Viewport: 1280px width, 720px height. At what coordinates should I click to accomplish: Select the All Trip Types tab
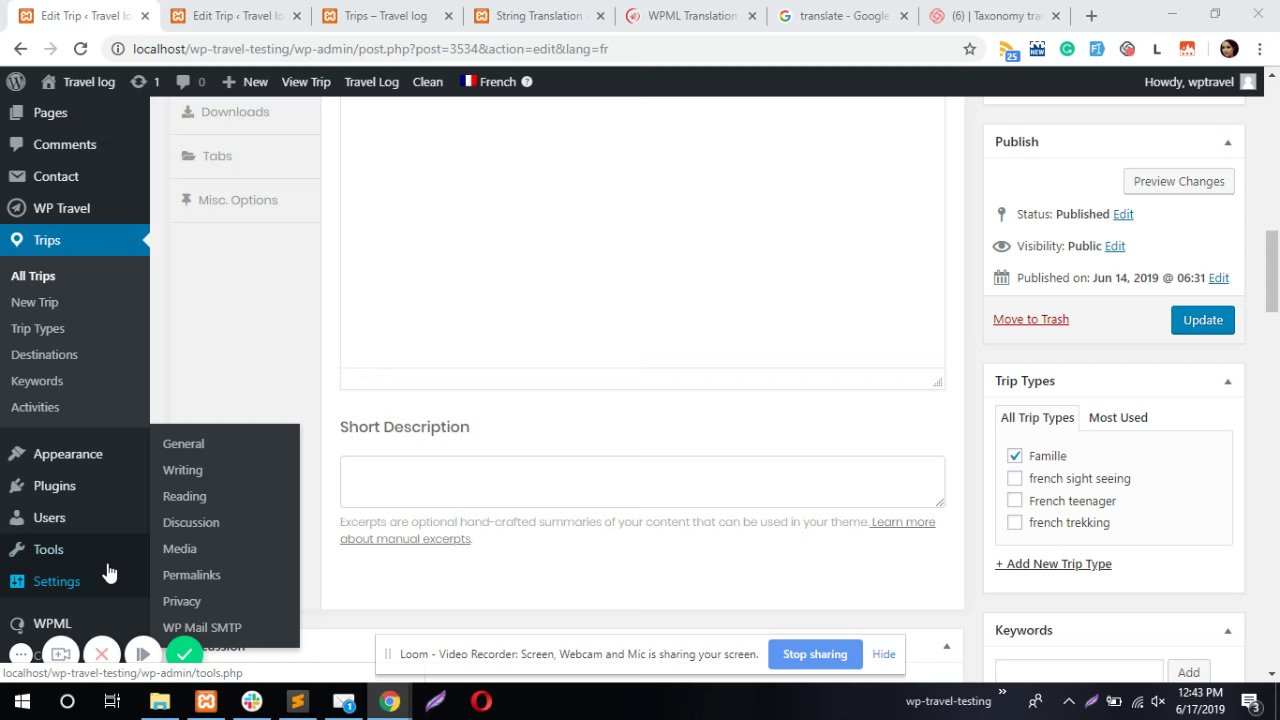(x=1037, y=418)
